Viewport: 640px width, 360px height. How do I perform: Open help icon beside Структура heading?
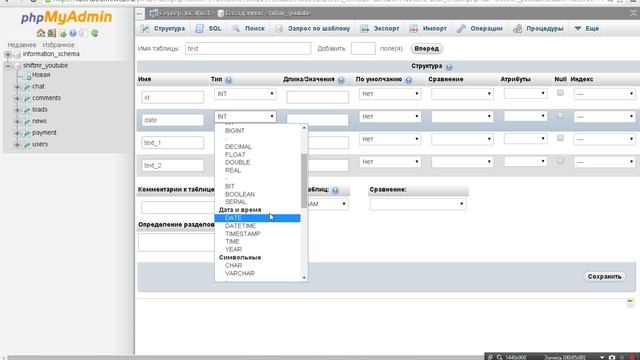(x=449, y=67)
